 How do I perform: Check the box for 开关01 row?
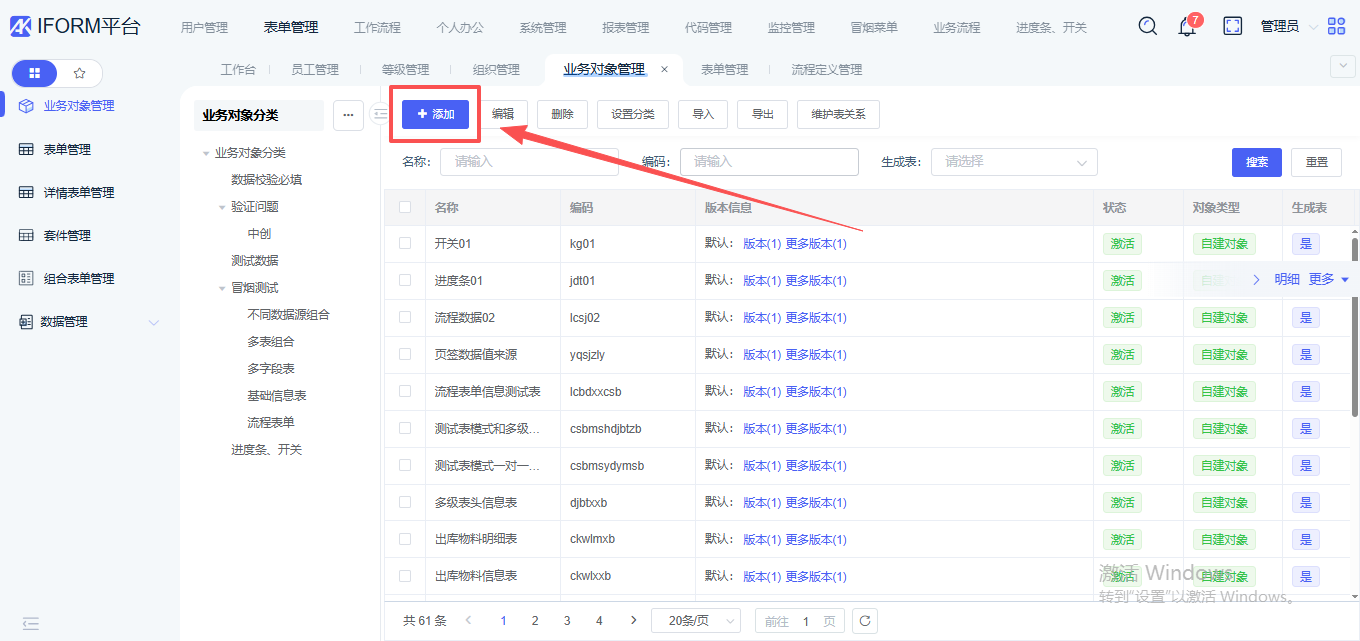click(x=405, y=243)
